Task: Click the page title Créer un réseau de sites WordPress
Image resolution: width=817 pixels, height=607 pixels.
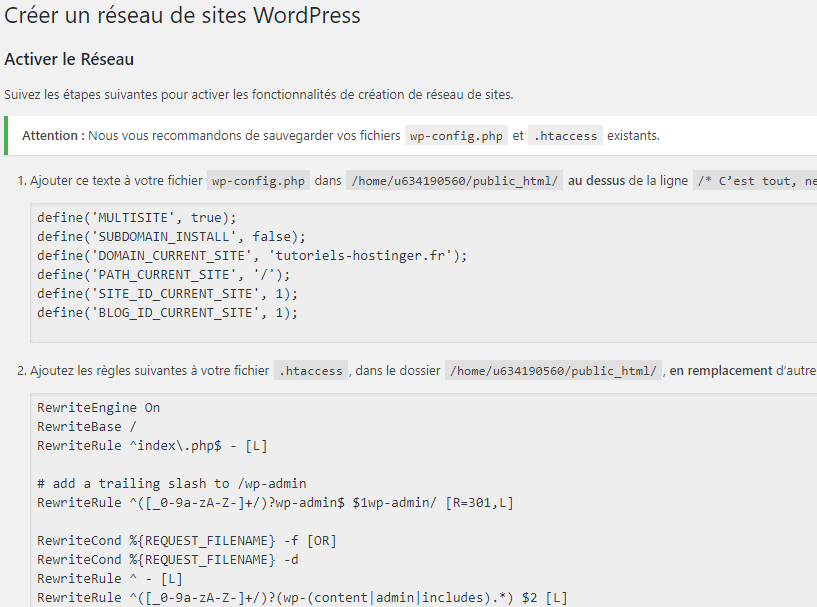Action: 180,16
